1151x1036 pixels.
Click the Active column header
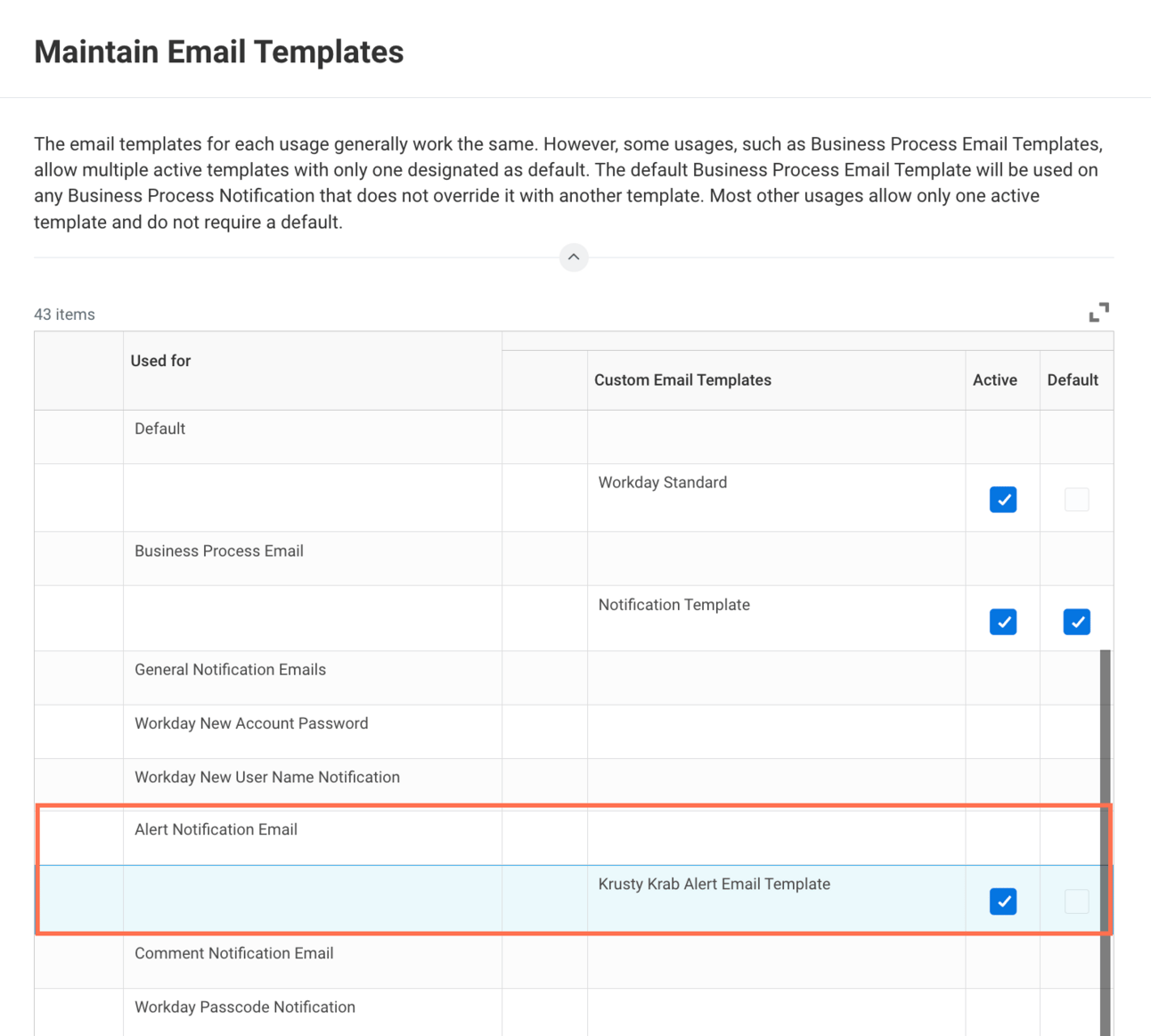[x=994, y=380]
